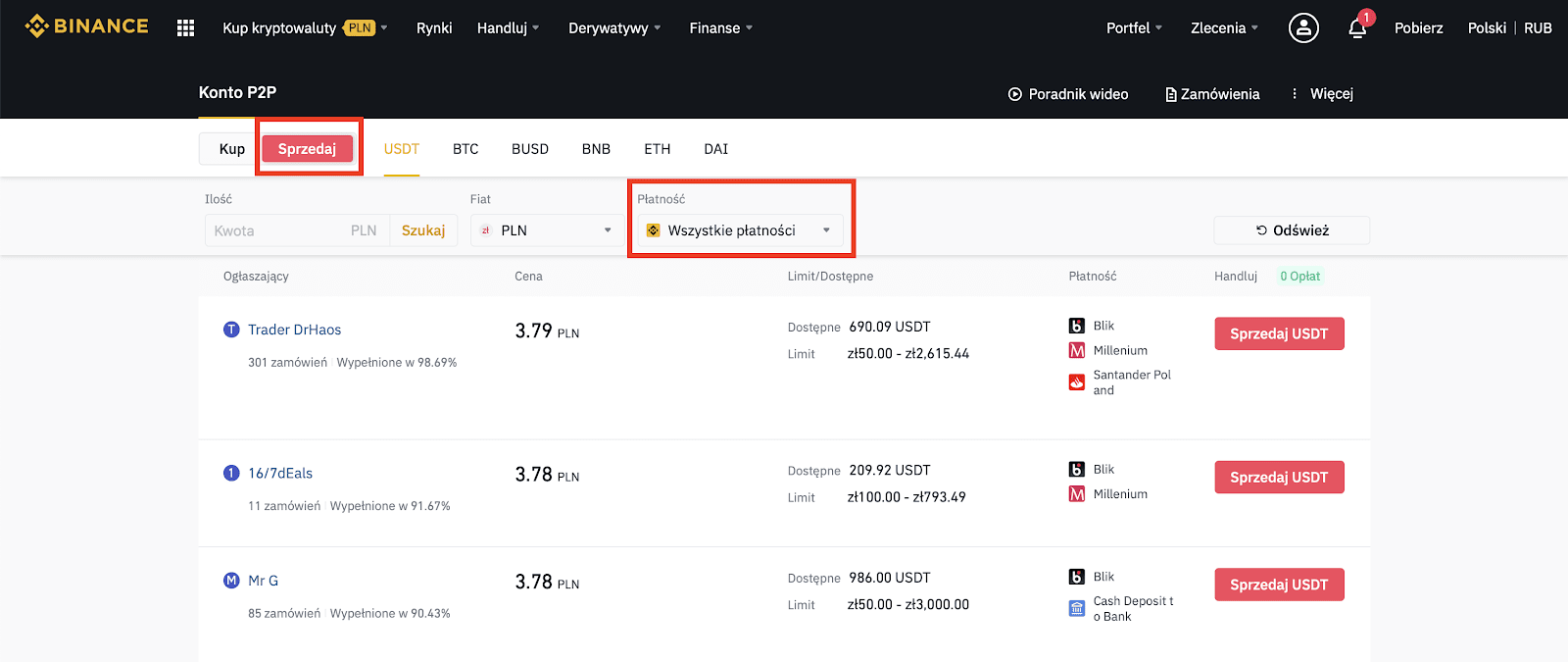Click Mr G avatar icon

coord(231,581)
